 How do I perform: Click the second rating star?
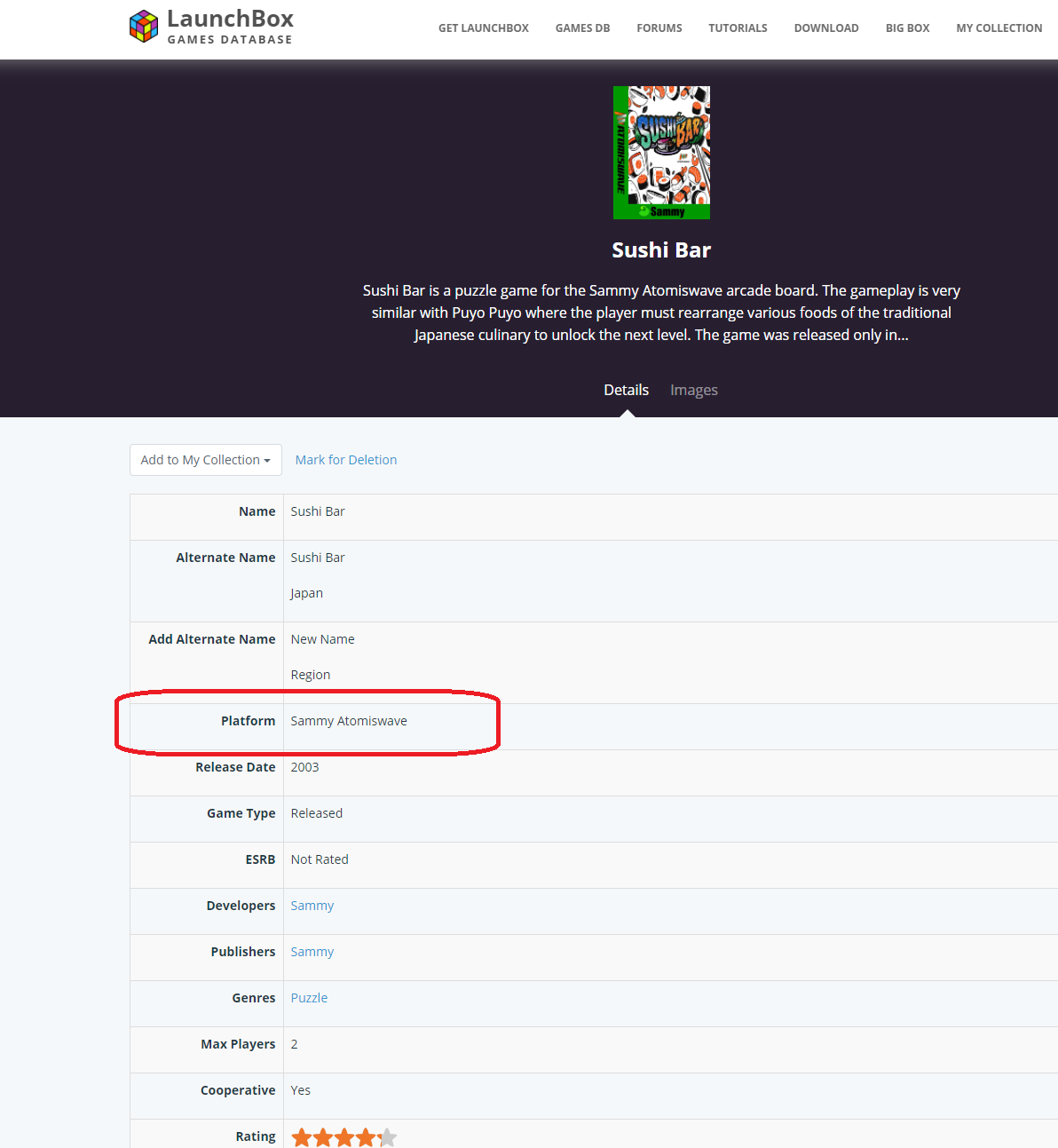323,1137
